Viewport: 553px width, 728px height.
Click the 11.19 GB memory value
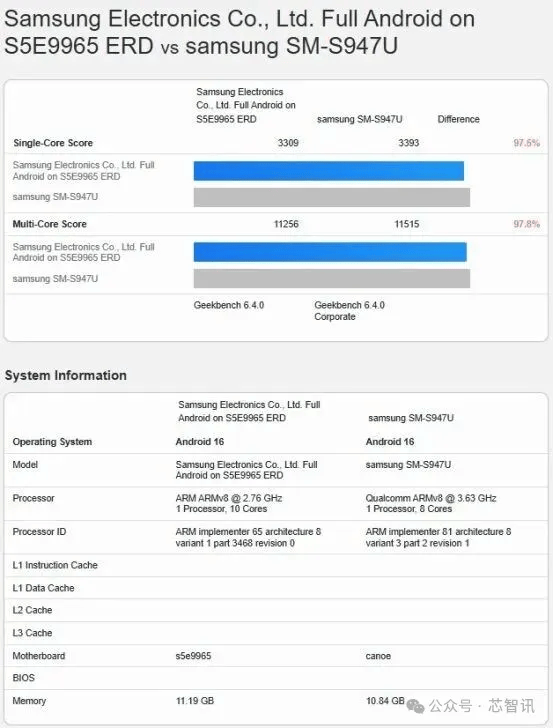click(x=195, y=701)
